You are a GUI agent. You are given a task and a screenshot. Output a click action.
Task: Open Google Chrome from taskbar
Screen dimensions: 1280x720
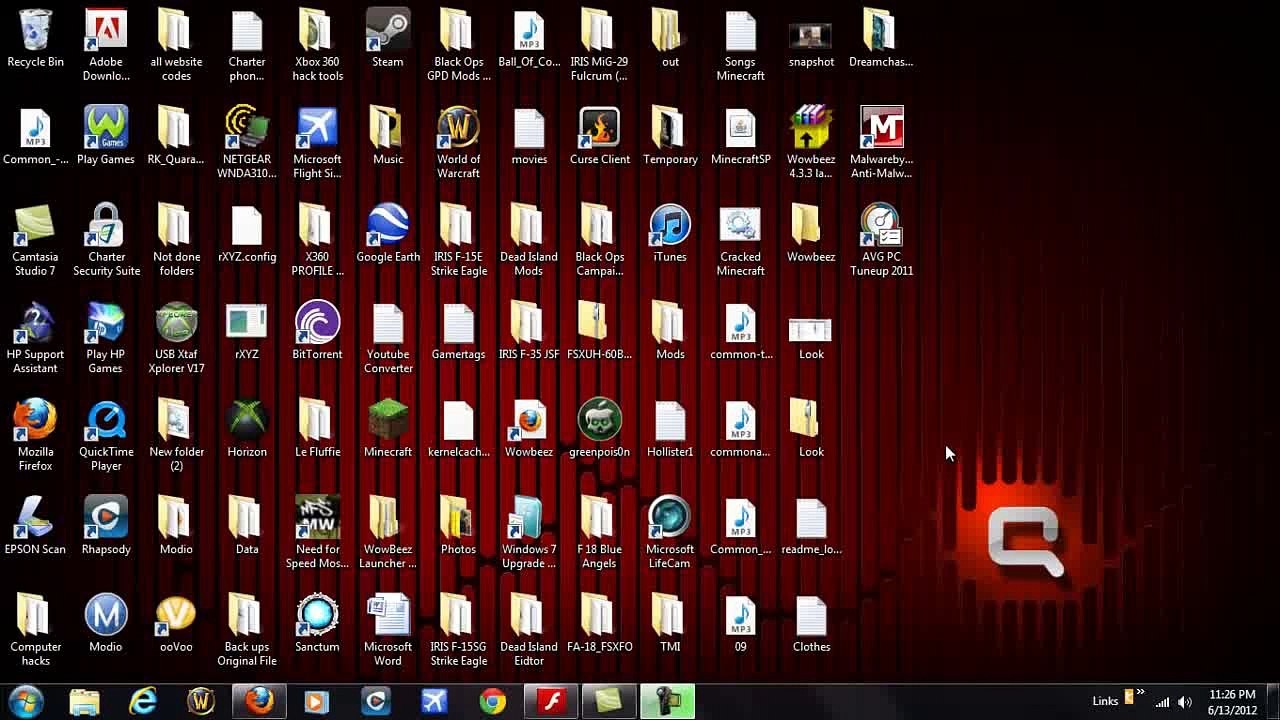[492, 701]
